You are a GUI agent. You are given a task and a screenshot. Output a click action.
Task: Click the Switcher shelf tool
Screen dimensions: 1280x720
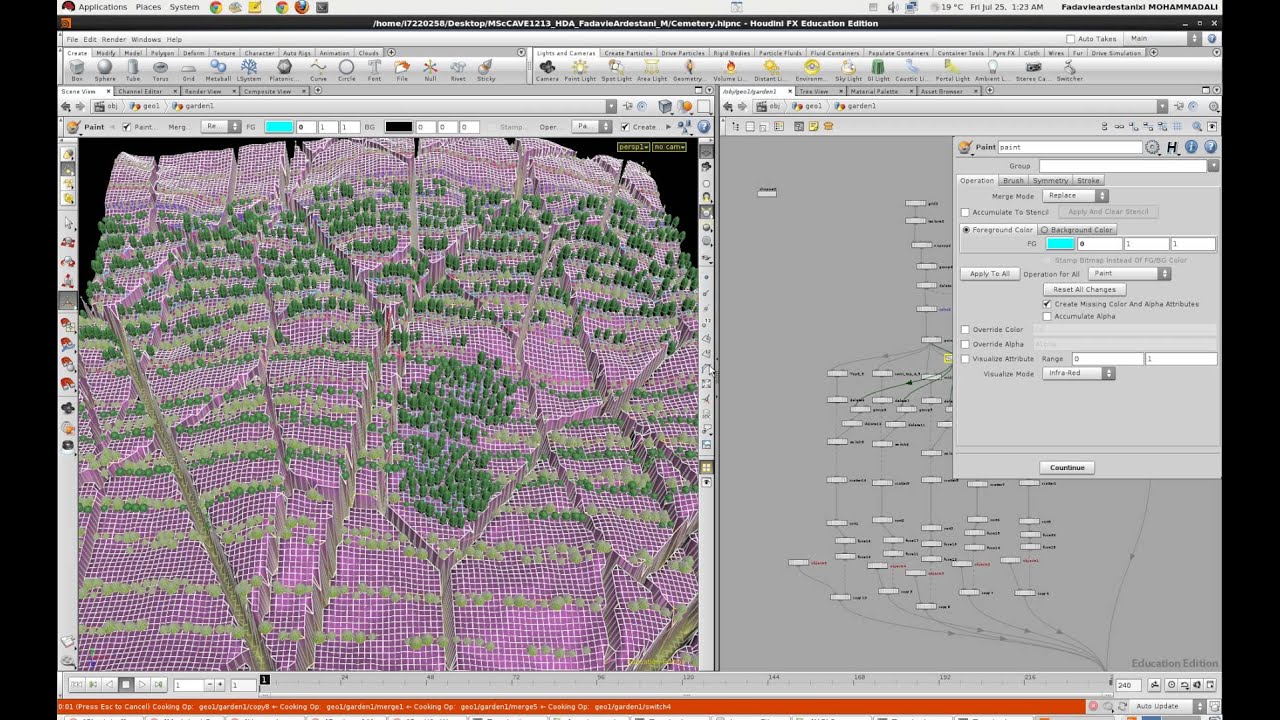[x=1070, y=70]
